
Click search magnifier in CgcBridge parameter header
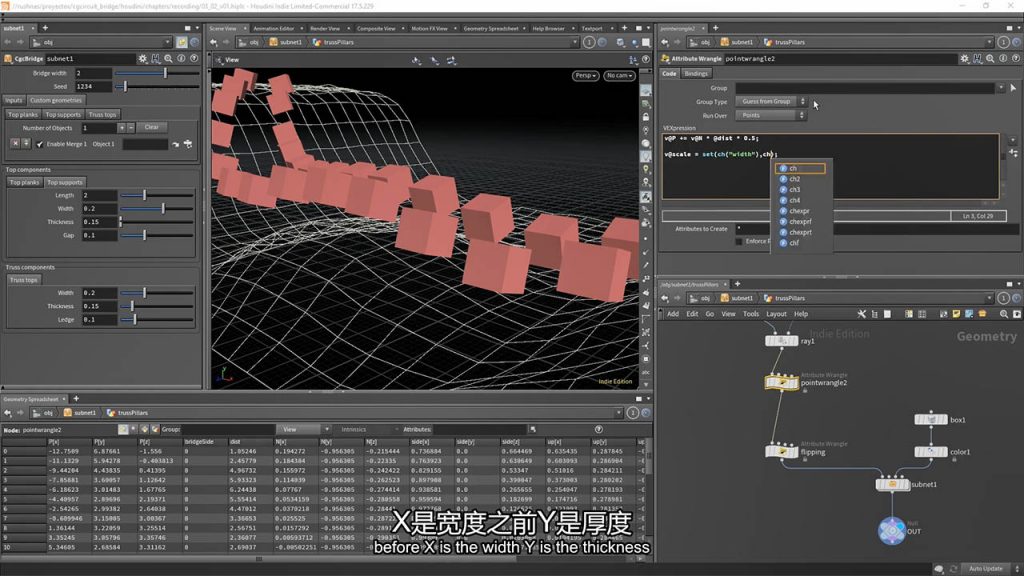(x=168, y=59)
